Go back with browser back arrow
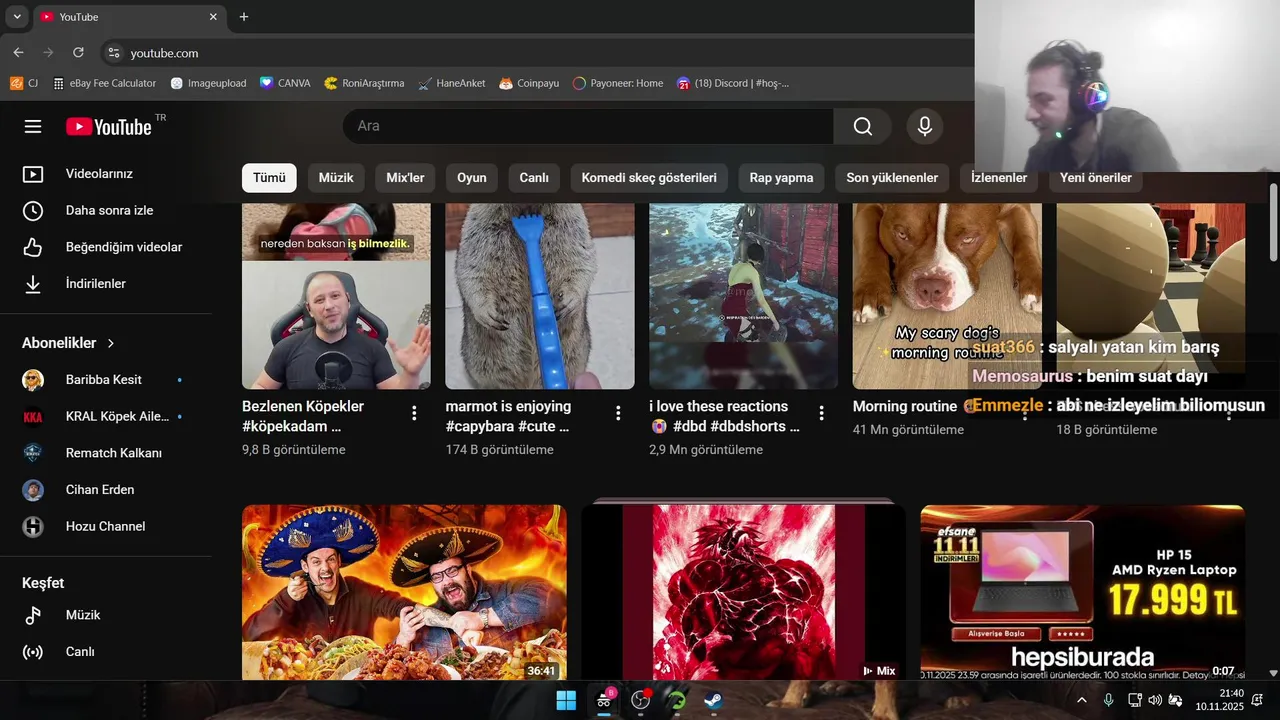 point(19,53)
